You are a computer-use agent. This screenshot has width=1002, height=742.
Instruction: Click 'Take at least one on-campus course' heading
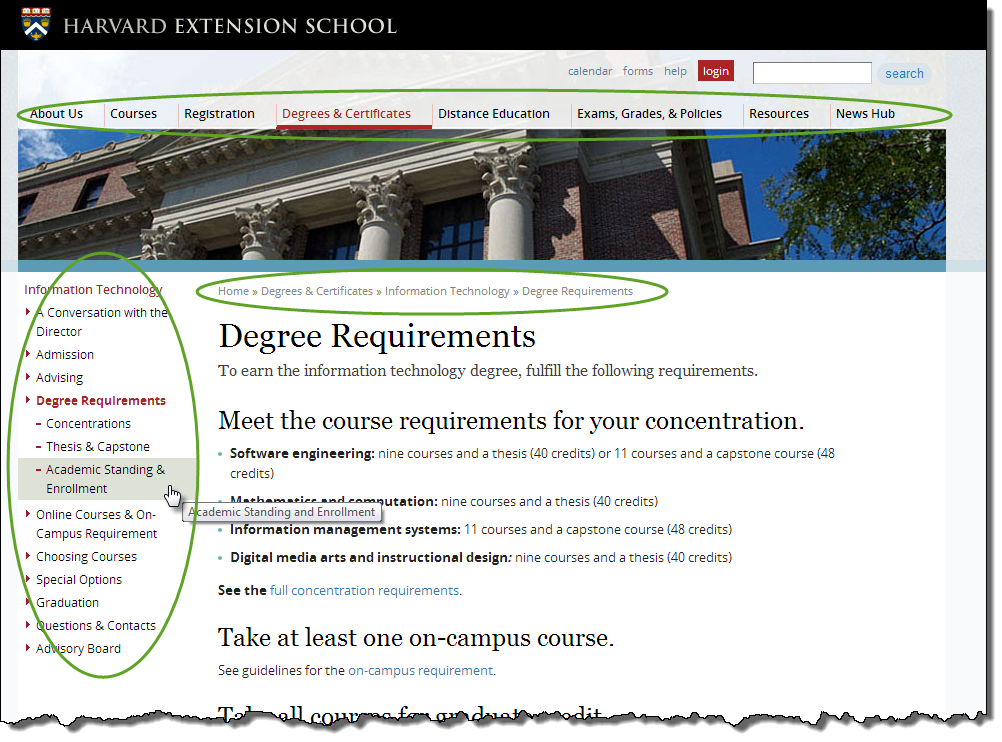(x=416, y=638)
